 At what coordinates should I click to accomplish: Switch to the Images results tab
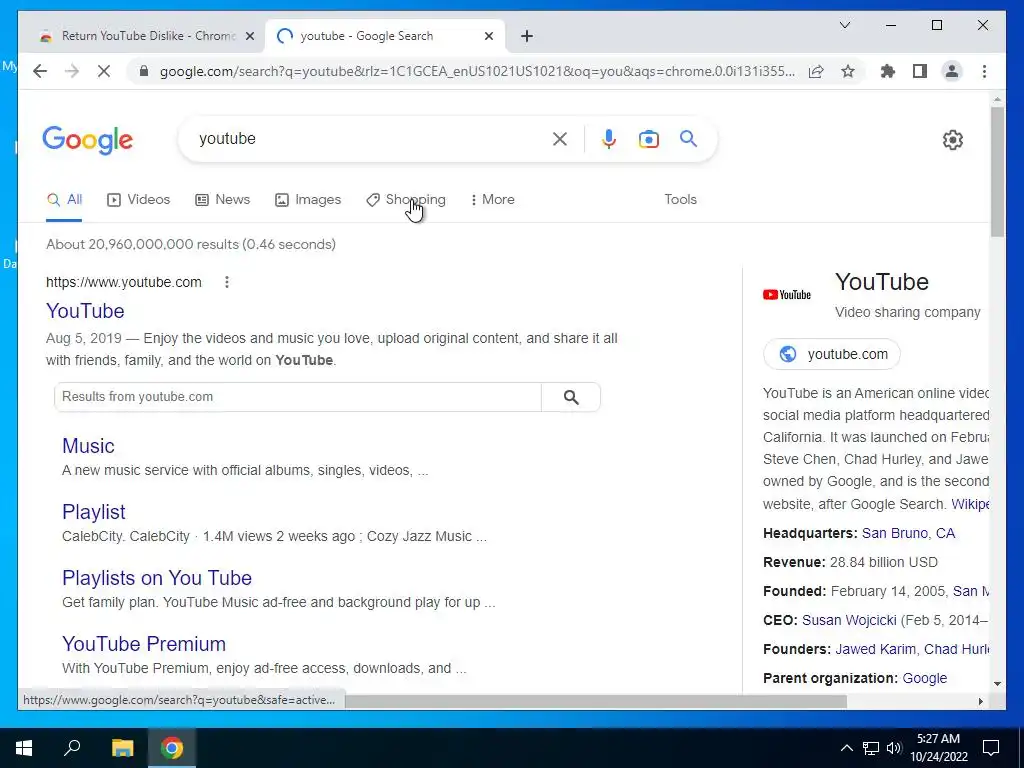[308, 200]
